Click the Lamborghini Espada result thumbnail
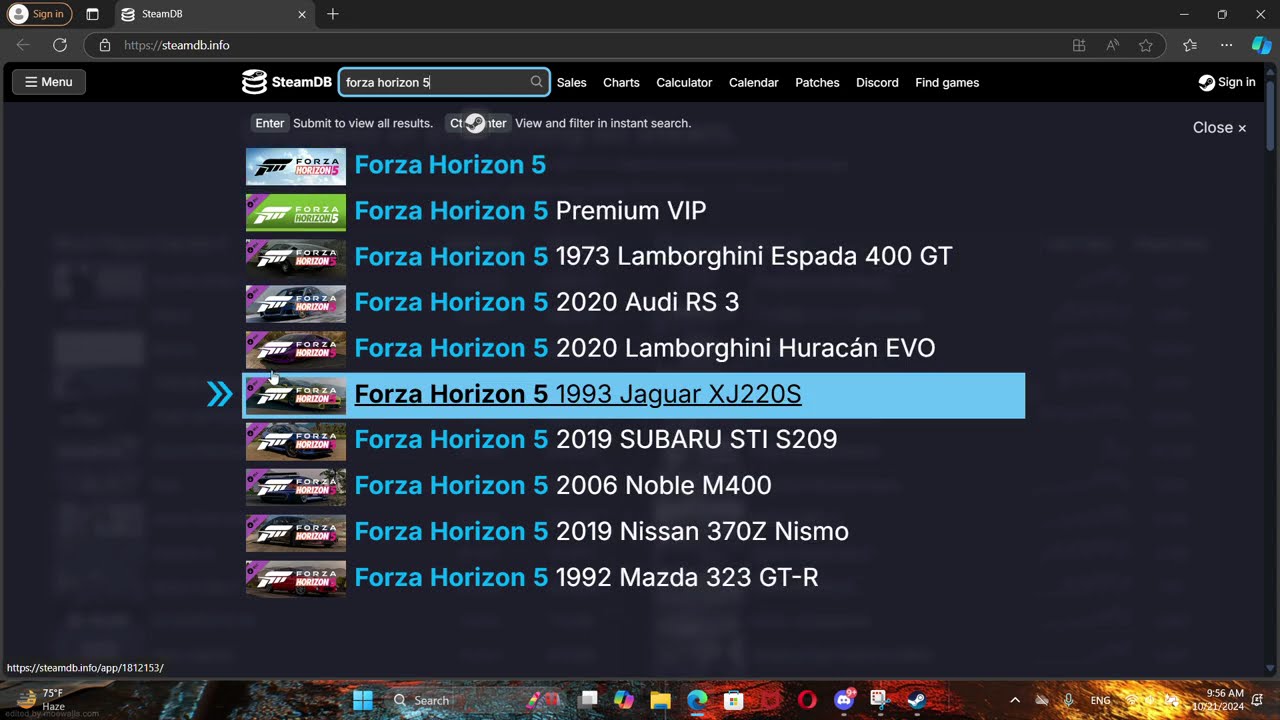Image resolution: width=1280 pixels, height=720 pixels. pos(296,258)
